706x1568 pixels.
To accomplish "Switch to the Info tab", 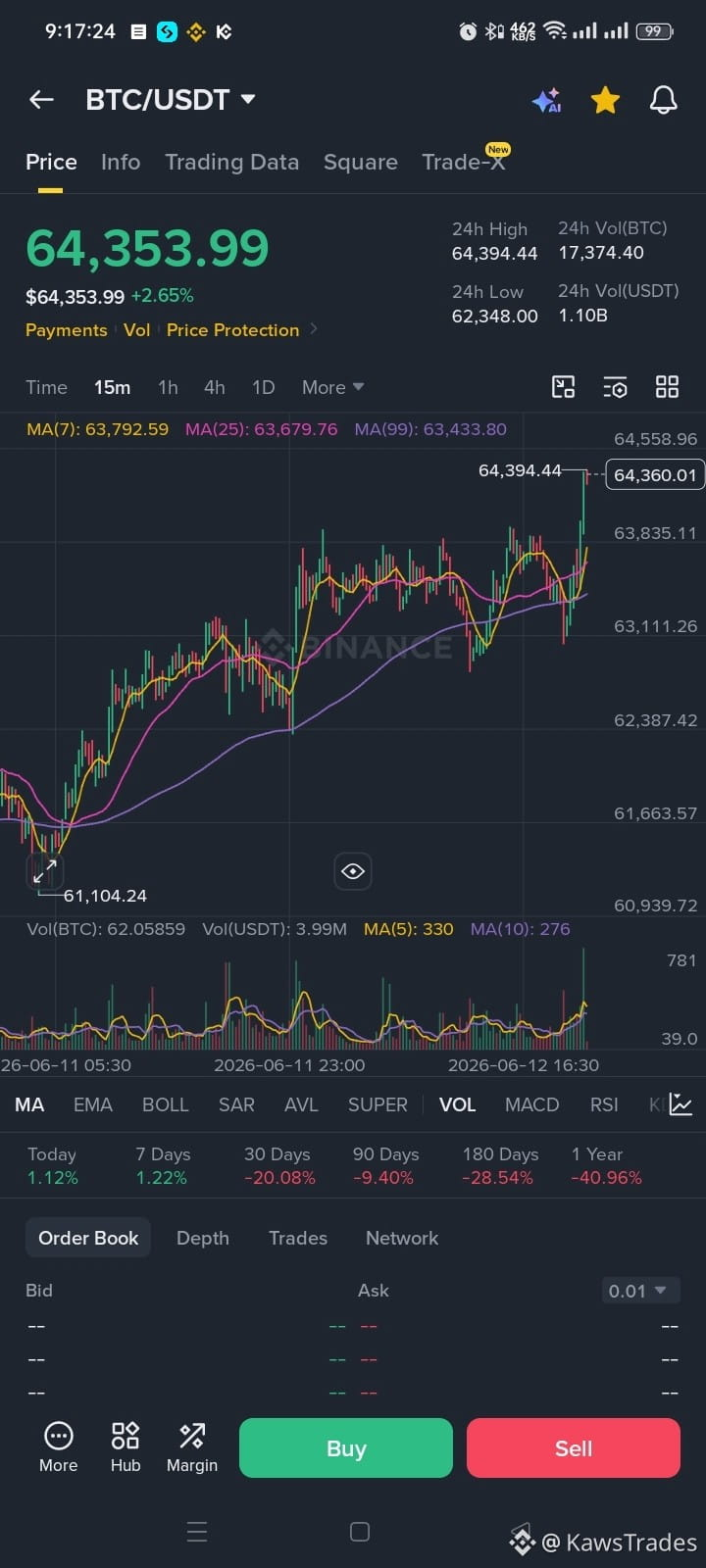I will pyautogui.click(x=121, y=162).
